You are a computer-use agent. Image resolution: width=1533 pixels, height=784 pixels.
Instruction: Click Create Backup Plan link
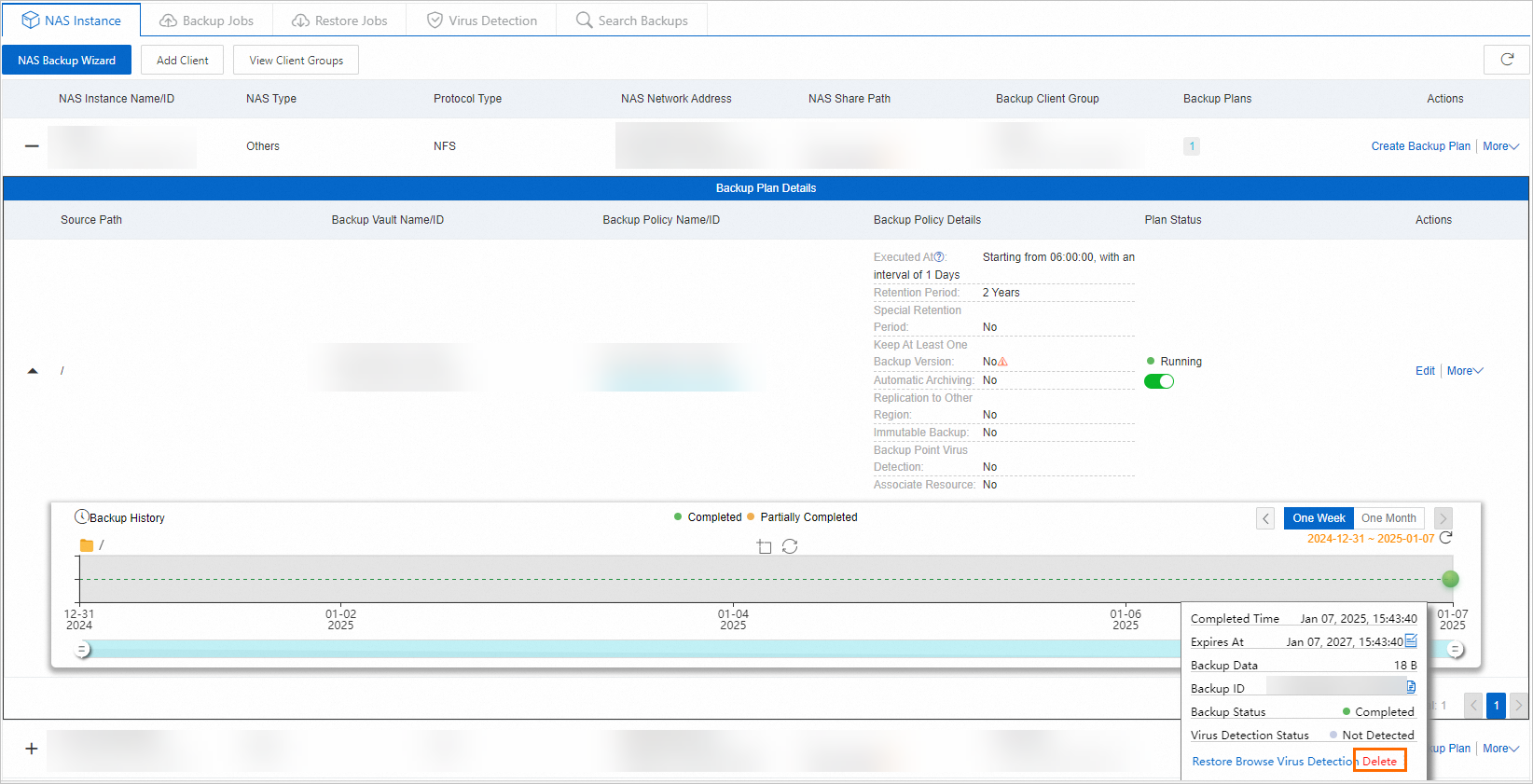point(1420,146)
